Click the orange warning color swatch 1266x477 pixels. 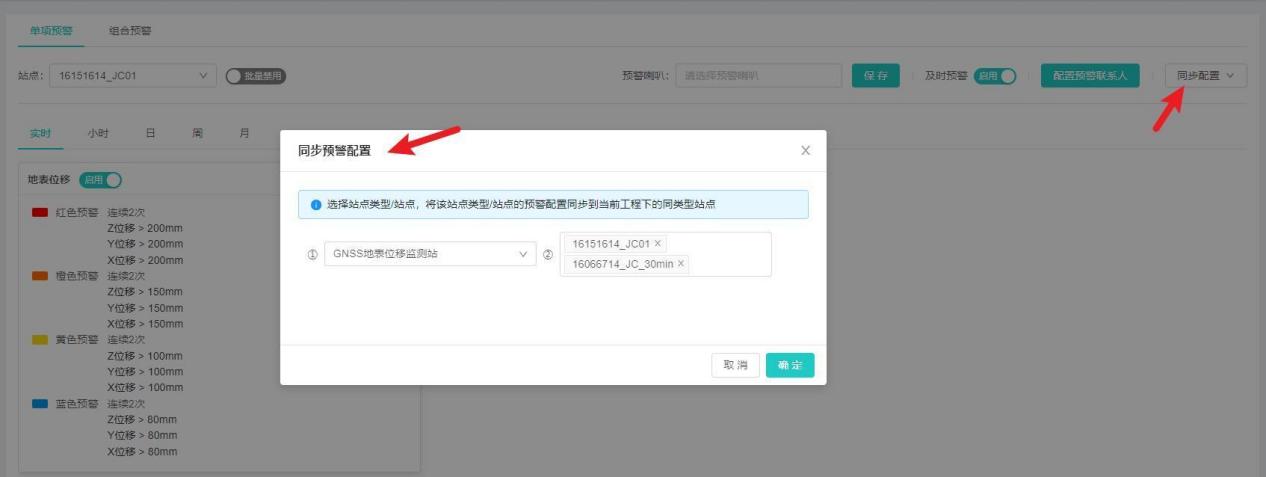pyautogui.click(x=40, y=276)
